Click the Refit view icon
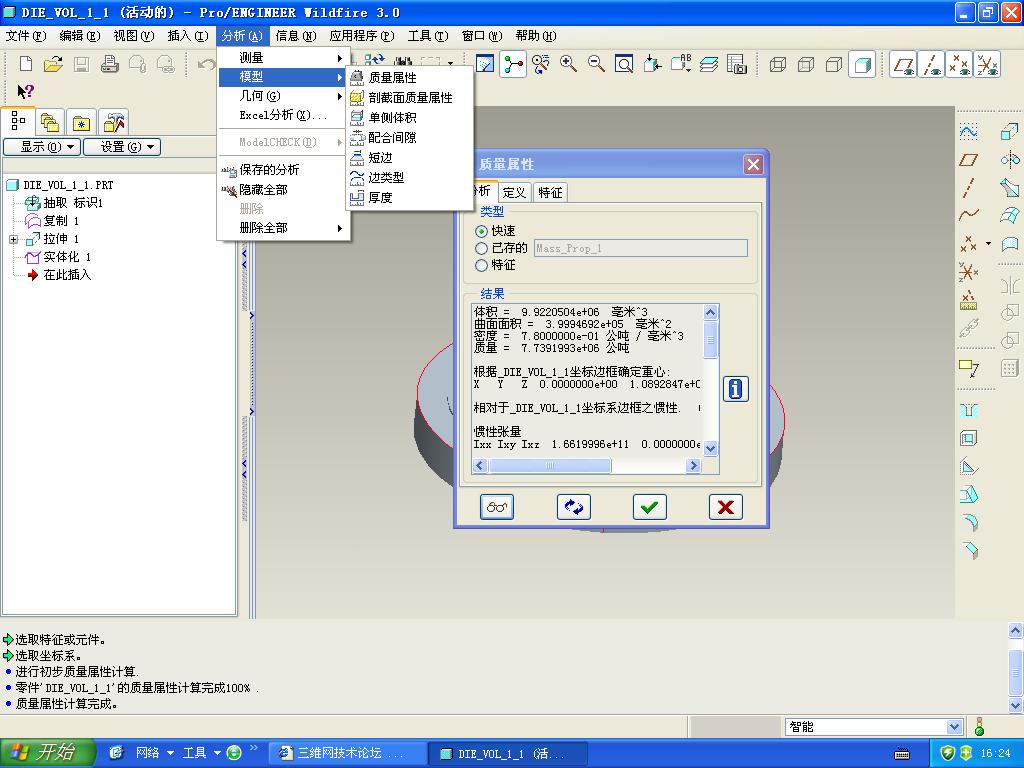 (624, 64)
